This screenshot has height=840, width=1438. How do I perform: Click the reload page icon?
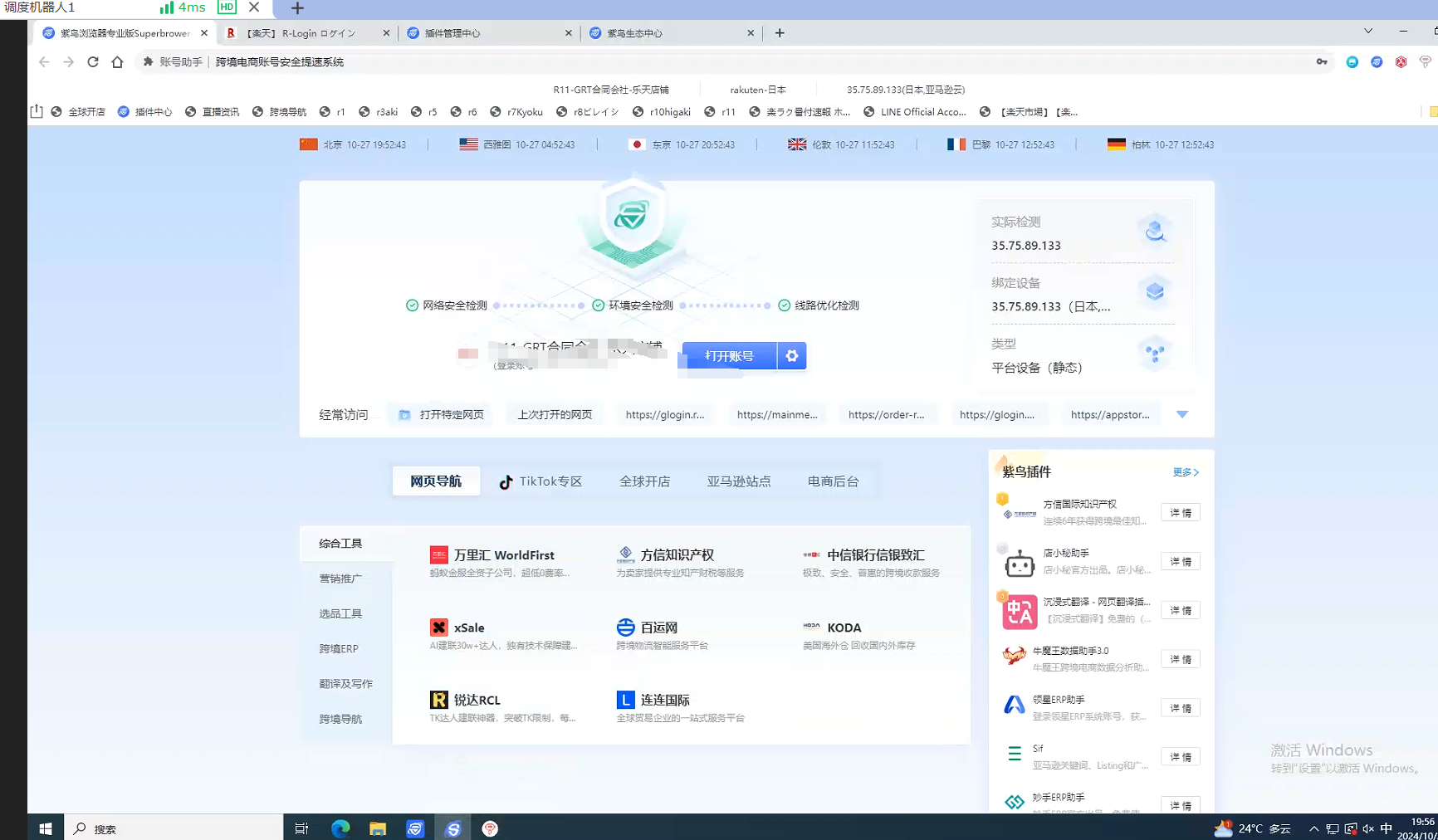(93, 62)
